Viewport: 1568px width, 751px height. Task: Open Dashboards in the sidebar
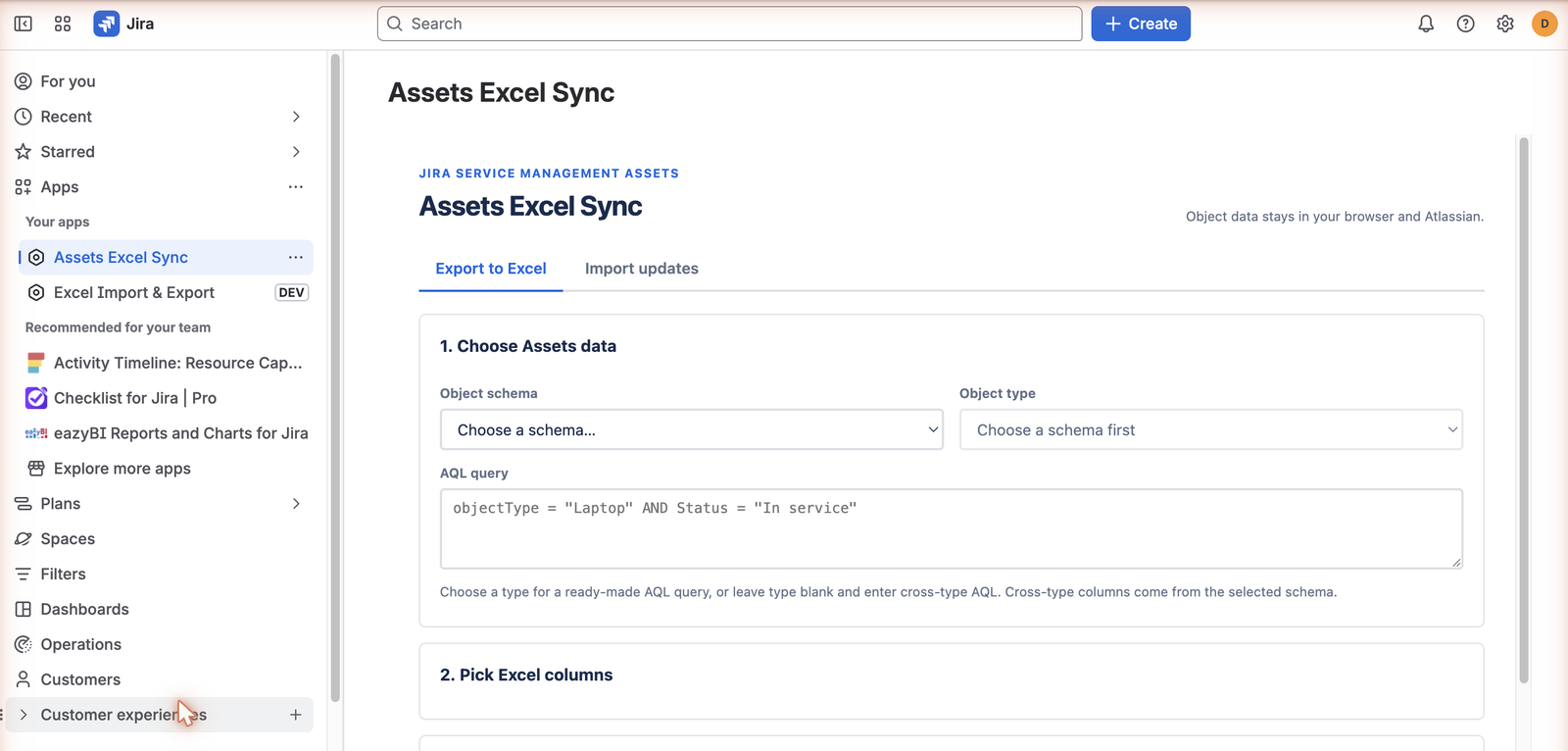[85, 610]
